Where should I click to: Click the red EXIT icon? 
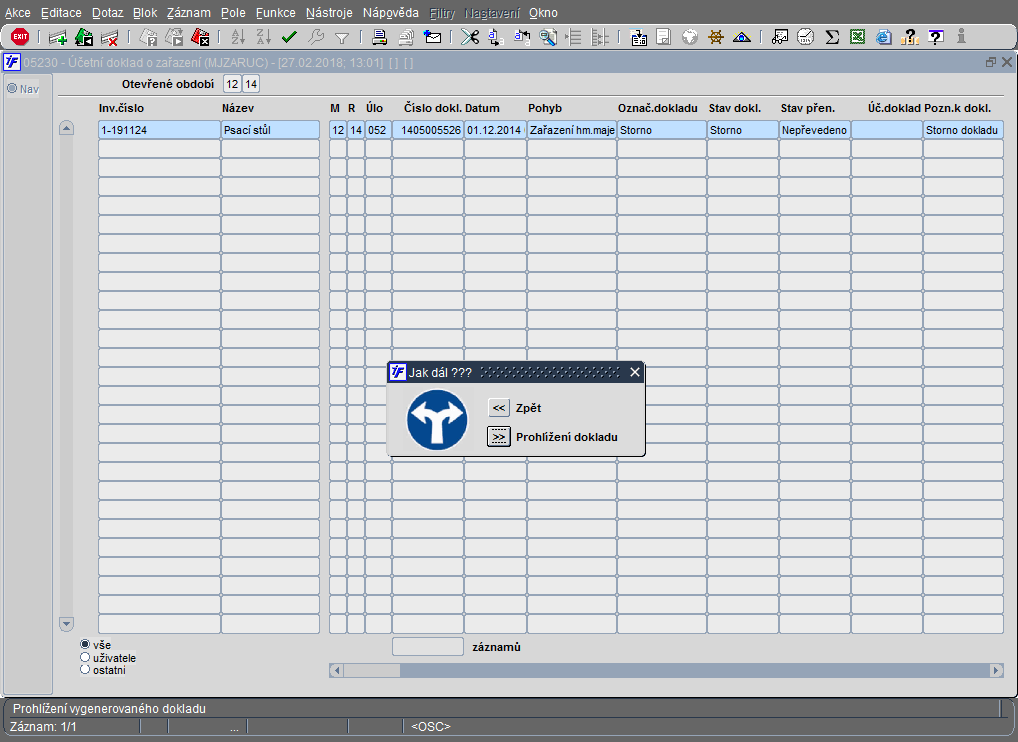20,37
